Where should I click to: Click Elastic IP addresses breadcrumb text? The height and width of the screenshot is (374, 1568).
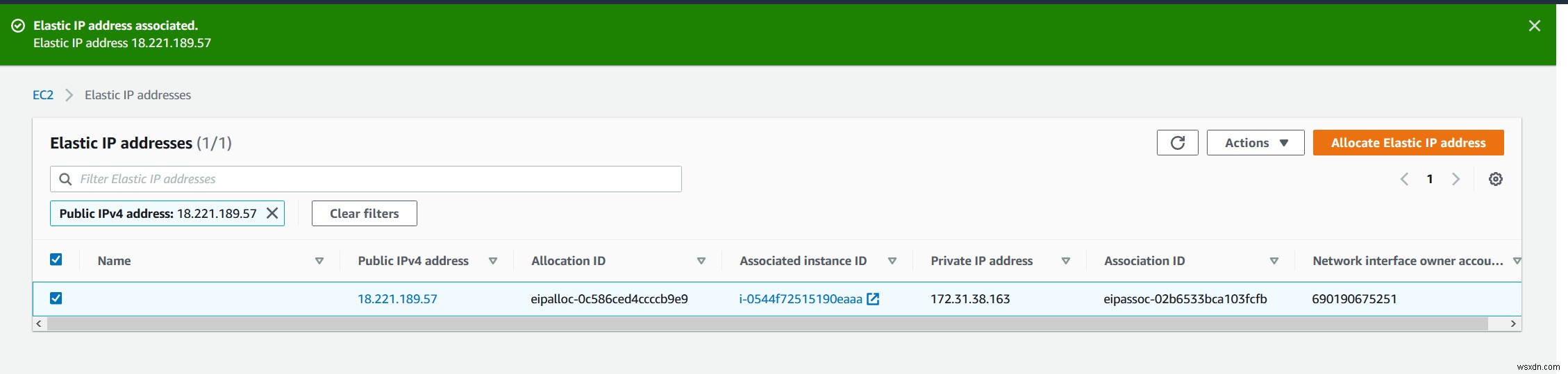(137, 95)
